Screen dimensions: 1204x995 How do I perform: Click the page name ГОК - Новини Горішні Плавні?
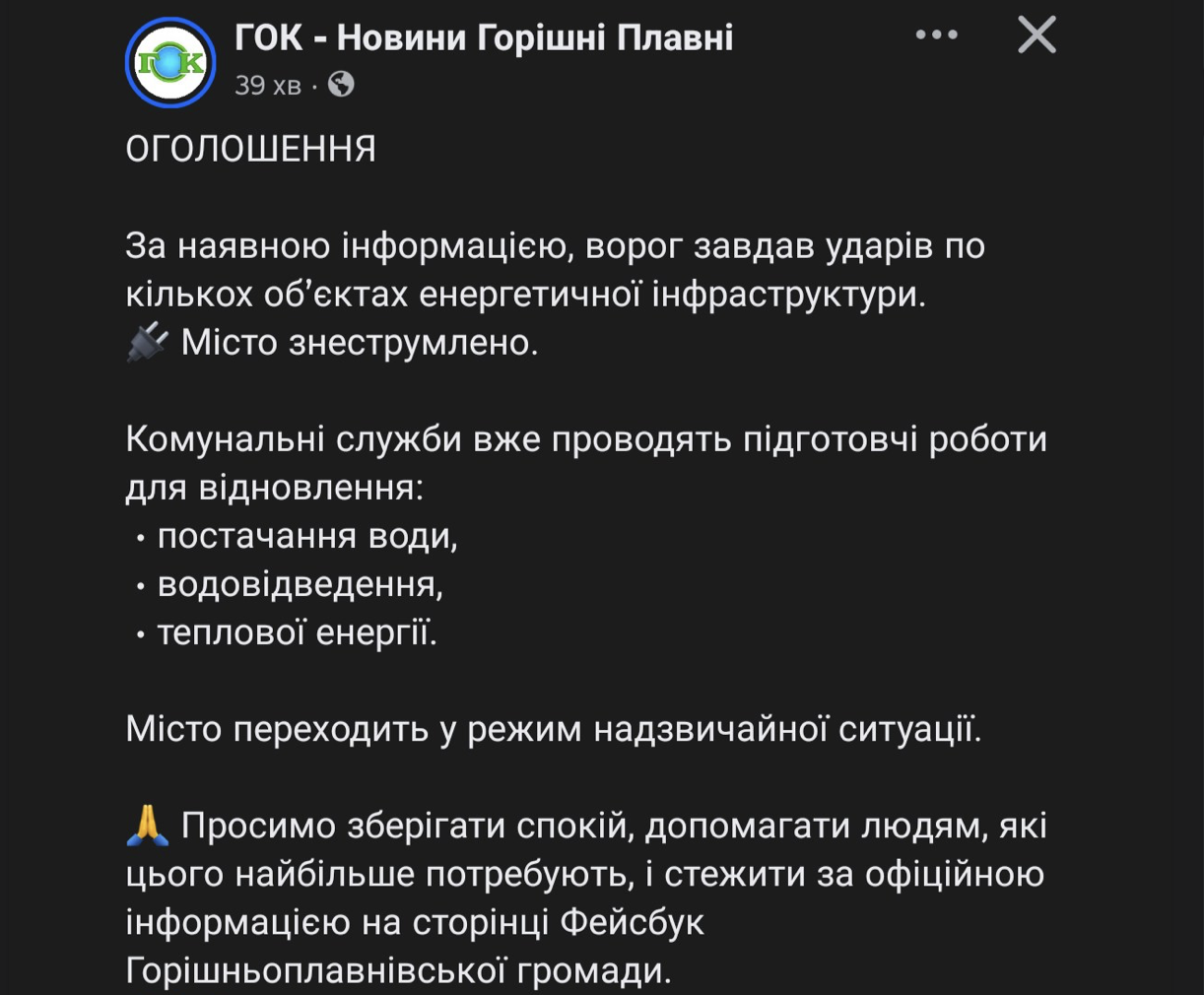tap(484, 38)
